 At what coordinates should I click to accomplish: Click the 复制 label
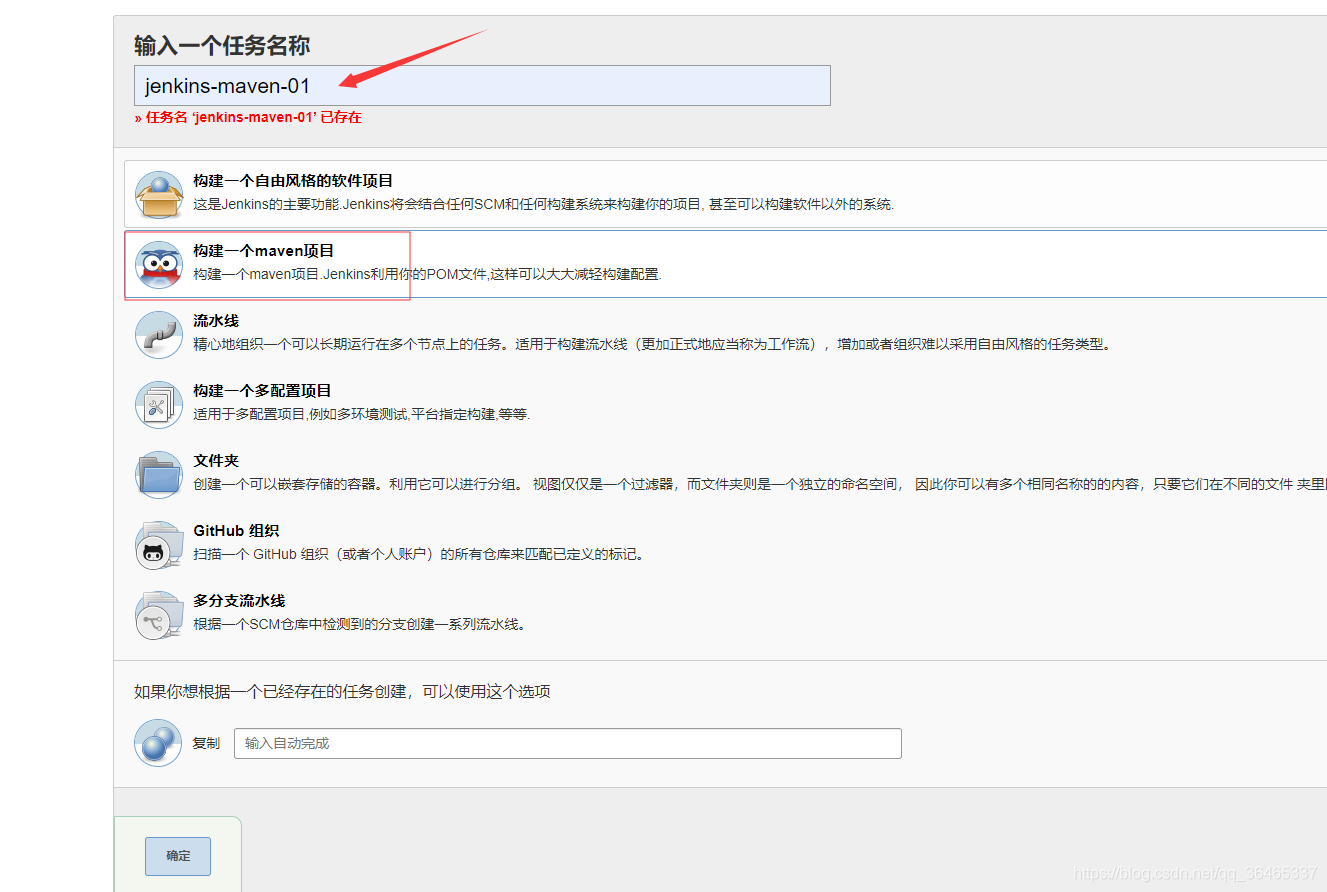click(x=206, y=743)
